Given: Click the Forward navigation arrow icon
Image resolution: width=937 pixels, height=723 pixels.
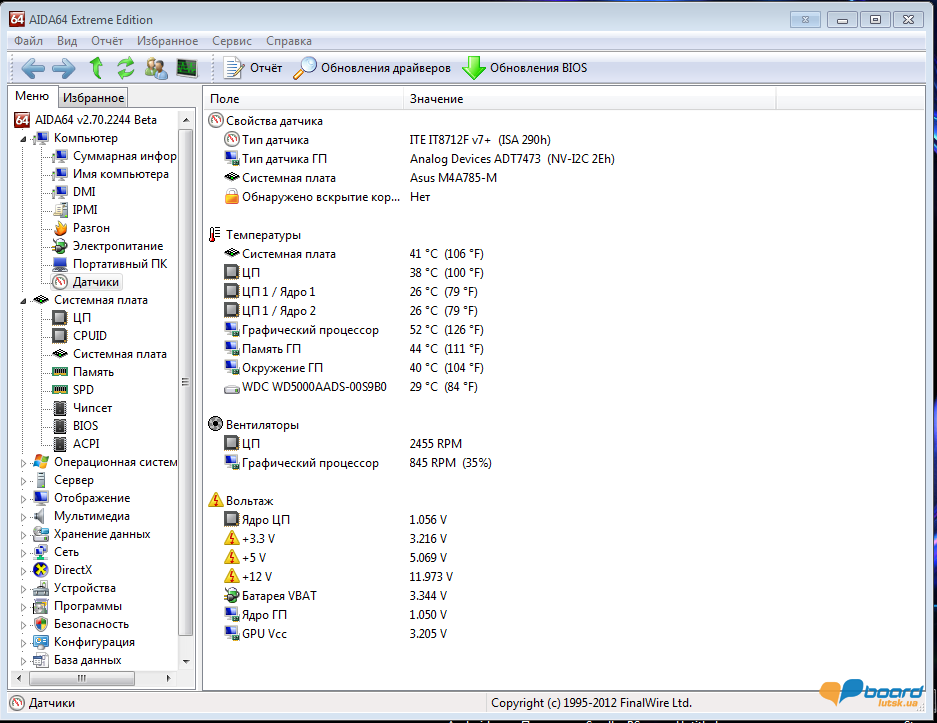Looking at the screenshot, I should click(64, 68).
